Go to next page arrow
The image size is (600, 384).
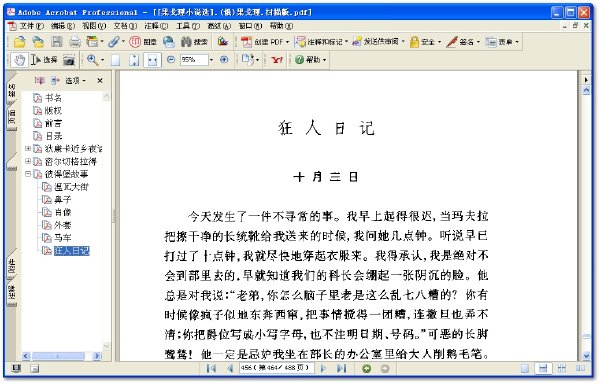point(323,368)
